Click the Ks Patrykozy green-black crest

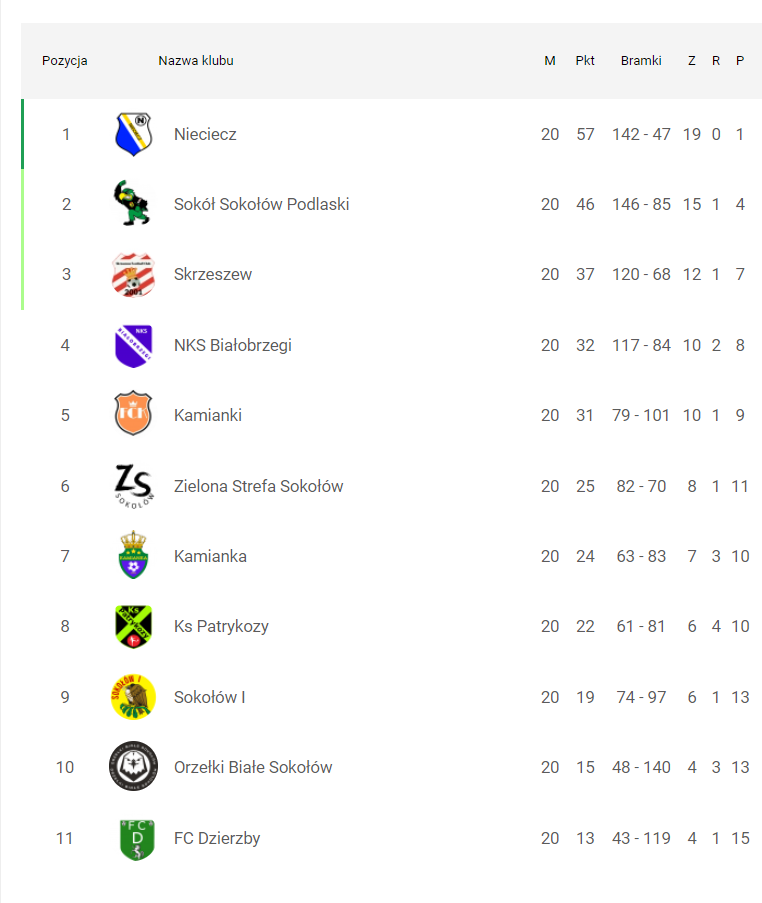133,627
